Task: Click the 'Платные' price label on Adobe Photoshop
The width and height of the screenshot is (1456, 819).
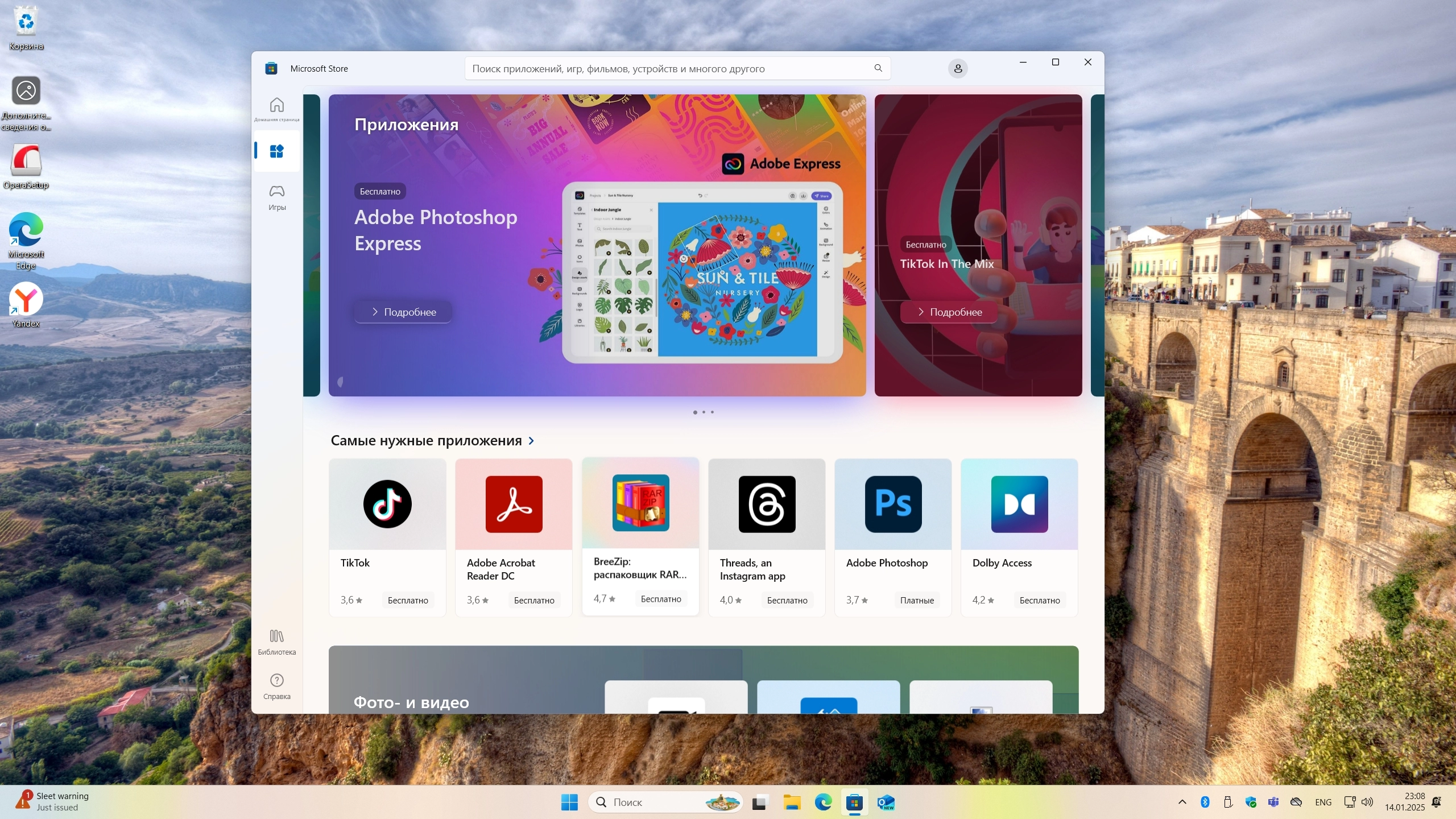Action: [x=917, y=600]
